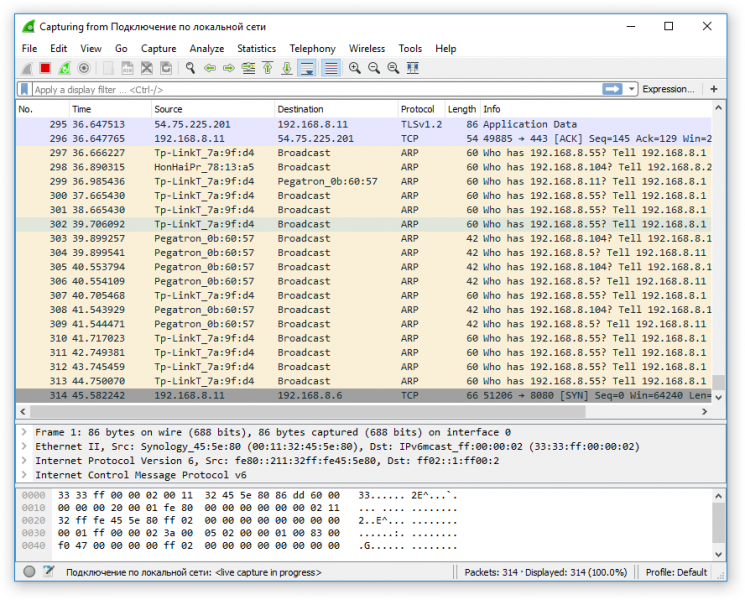Sort by the Info column header
The height and width of the screenshot is (600, 745).
595,109
